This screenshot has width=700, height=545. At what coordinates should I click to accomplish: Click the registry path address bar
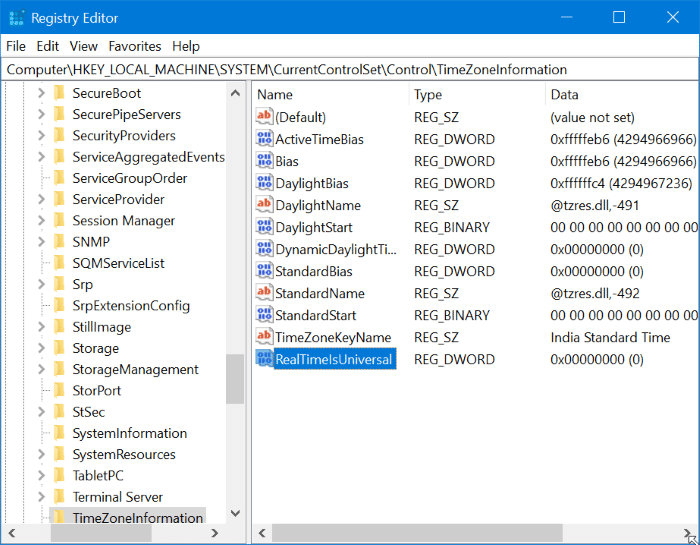[350, 70]
